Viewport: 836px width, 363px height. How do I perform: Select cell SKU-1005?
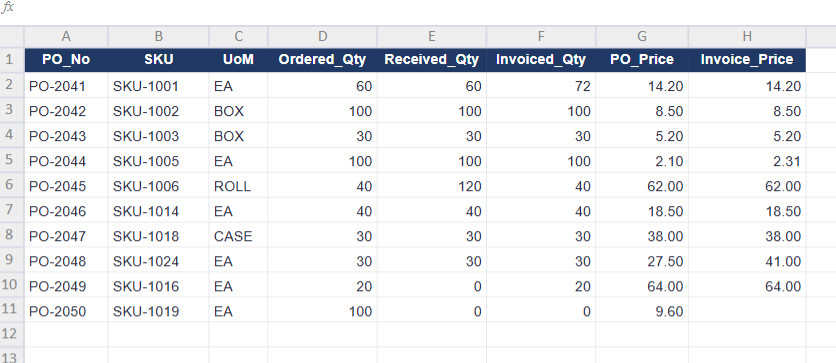point(159,160)
